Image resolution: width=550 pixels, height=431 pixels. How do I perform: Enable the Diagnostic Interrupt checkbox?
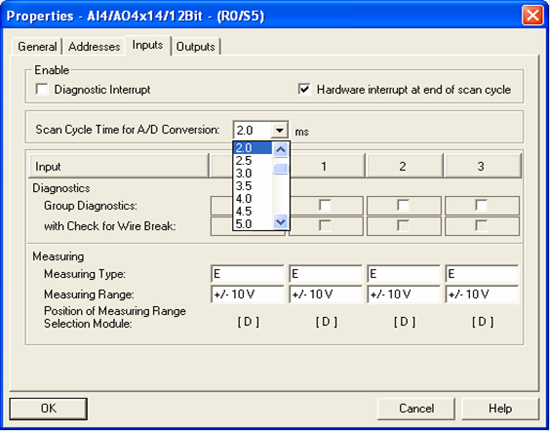tap(42, 90)
